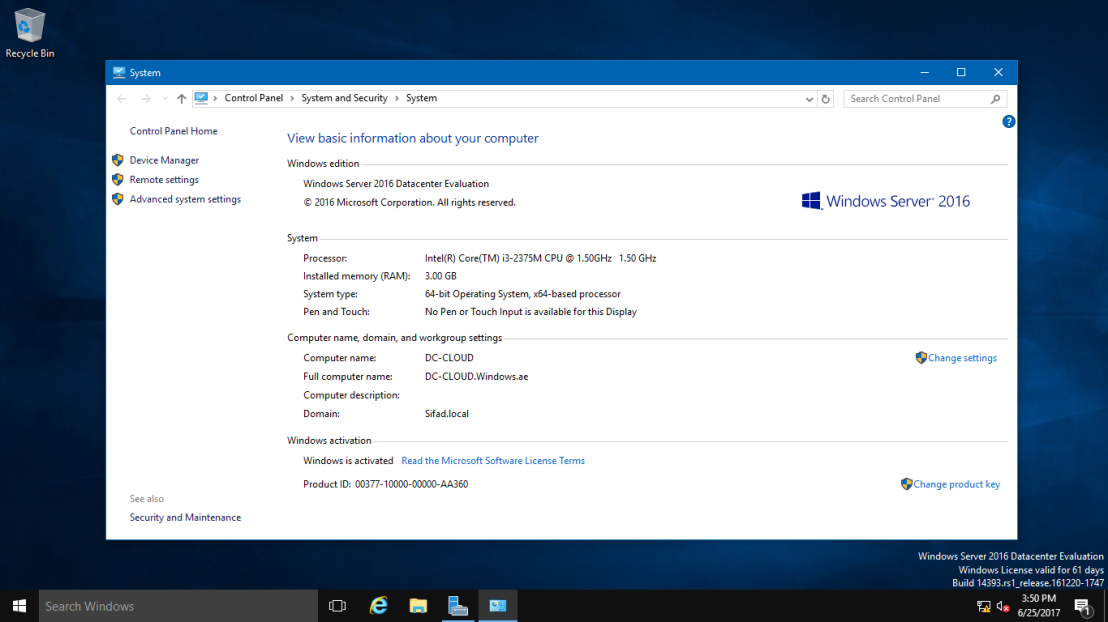Click the 3.00 GB installed memory value
The image size is (1108, 622).
click(440, 276)
